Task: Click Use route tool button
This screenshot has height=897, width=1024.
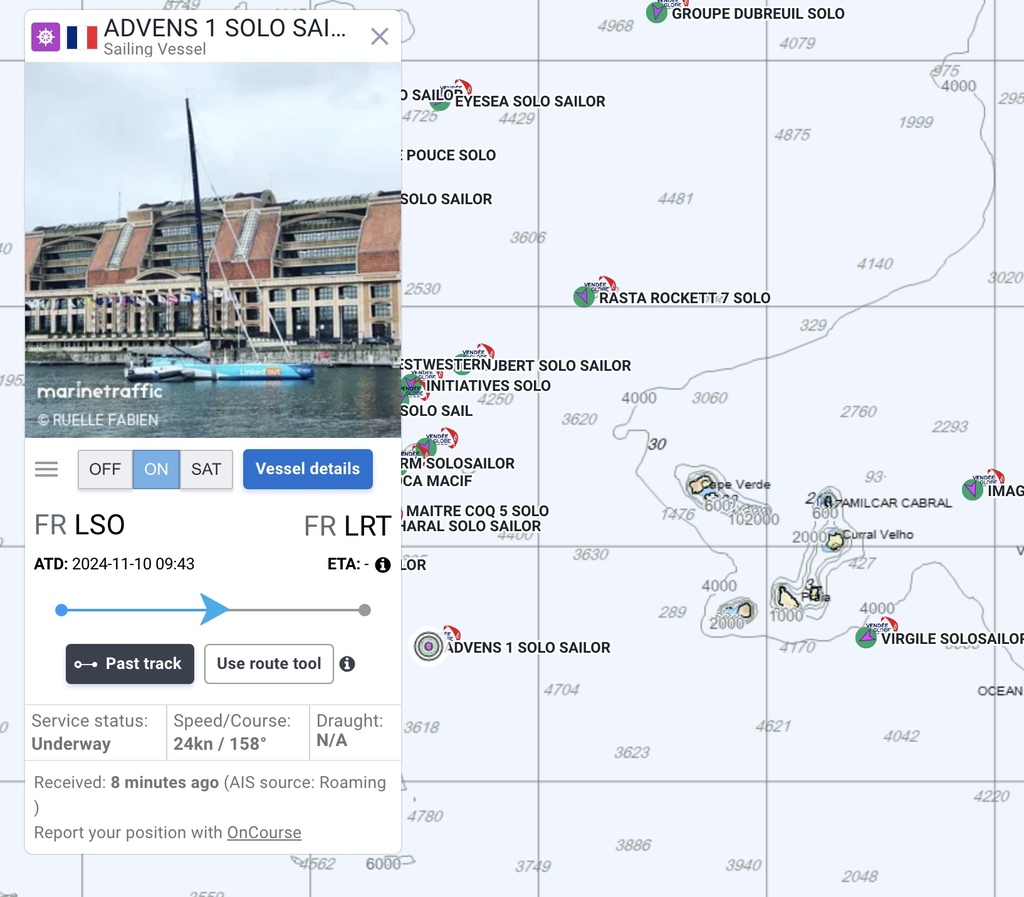Action: [269, 664]
